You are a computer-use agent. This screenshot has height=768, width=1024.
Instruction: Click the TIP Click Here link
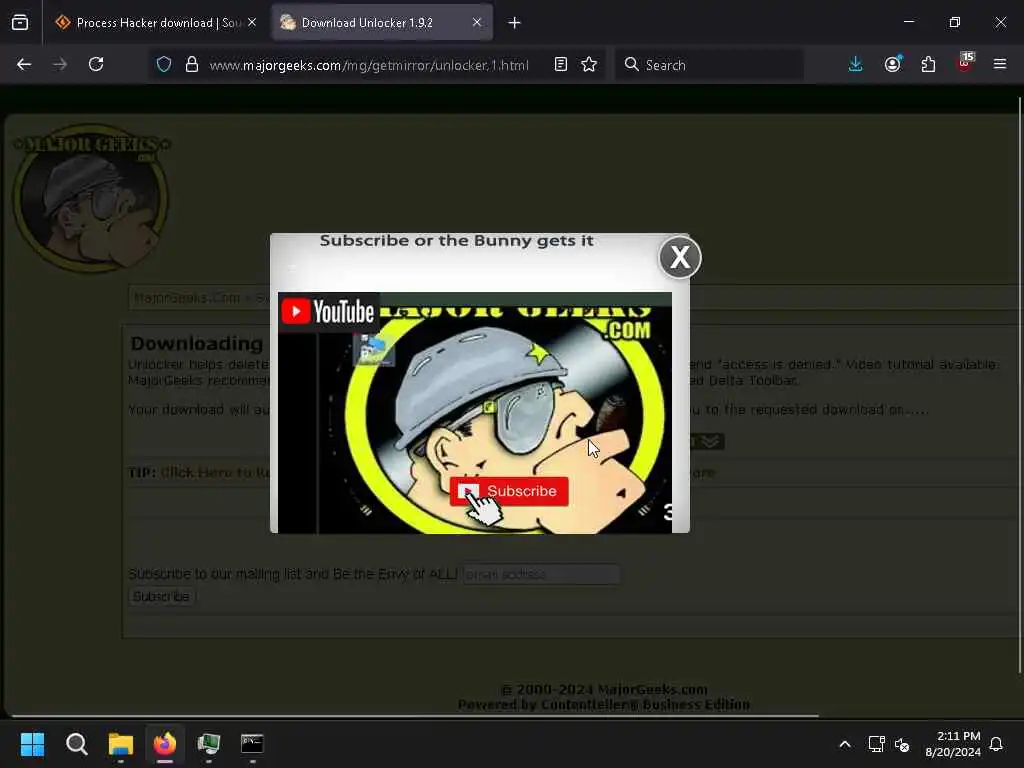tap(216, 473)
